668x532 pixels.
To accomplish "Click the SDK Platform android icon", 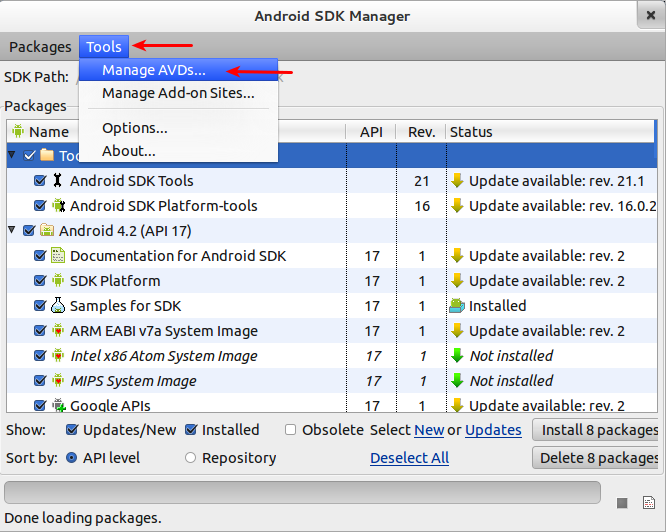I will coord(58,281).
